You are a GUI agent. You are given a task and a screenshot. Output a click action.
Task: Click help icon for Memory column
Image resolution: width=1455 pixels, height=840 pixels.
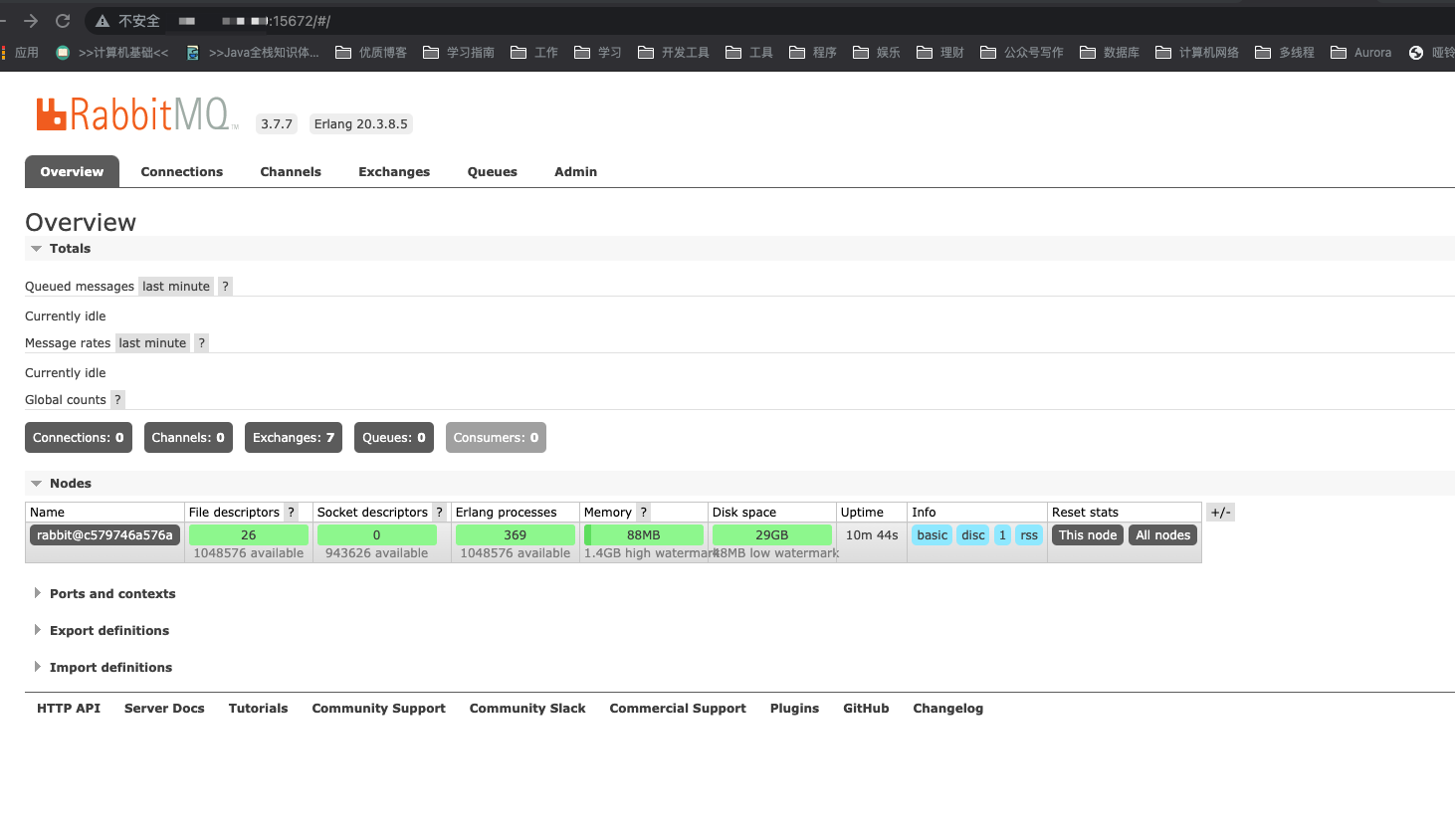tap(644, 513)
